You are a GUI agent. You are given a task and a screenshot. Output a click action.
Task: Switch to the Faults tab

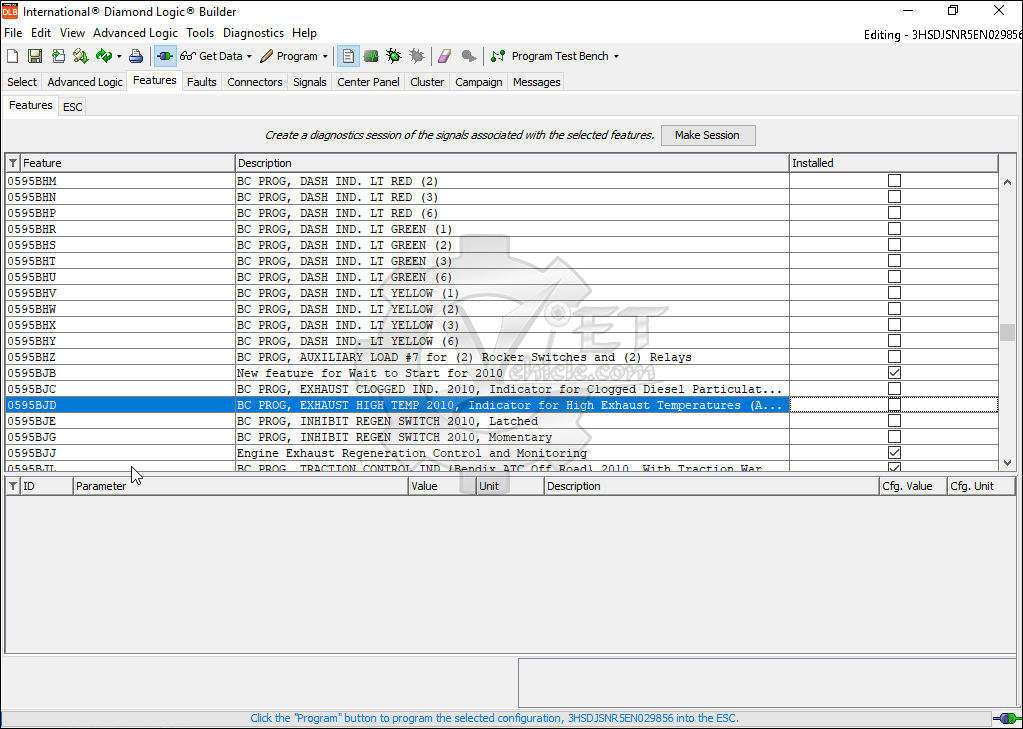(202, 82)
